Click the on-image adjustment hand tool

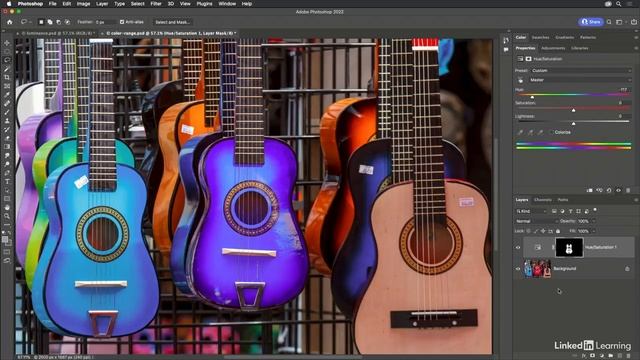(520, 80)
